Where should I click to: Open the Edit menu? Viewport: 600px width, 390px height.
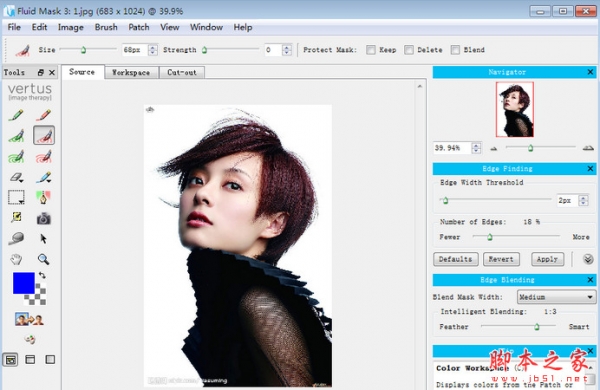(x=39, y=27)
